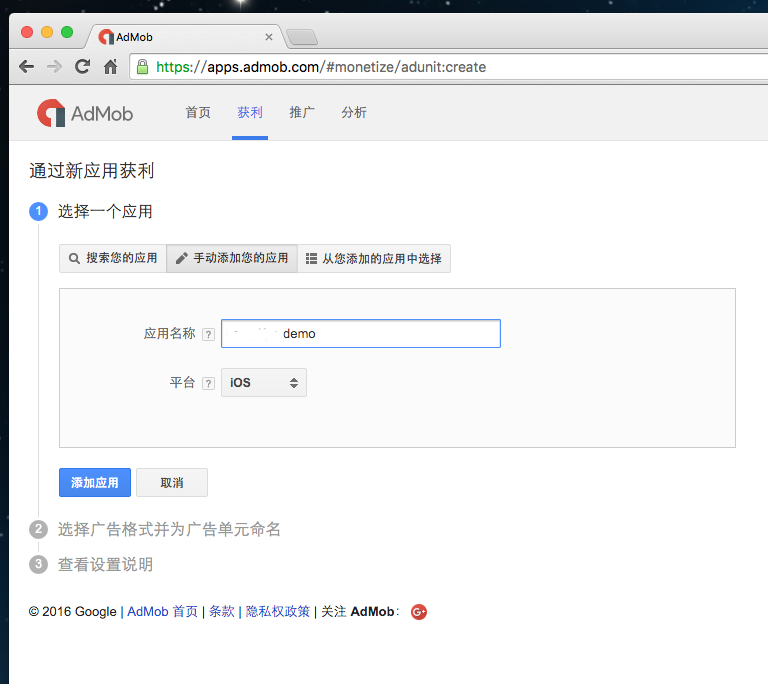Click step 3 查看设置说明
This screenshot has width=768, height=684.
(x=105, y=564)
